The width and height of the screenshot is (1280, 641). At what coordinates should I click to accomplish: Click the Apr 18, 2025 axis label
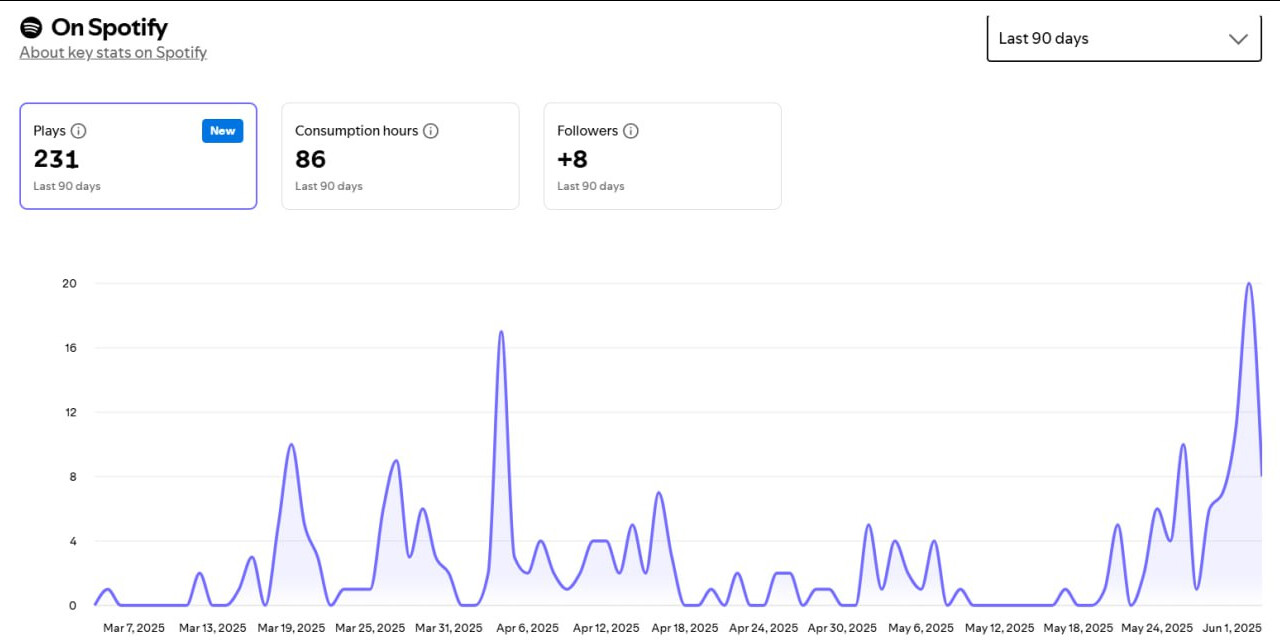(685, 628)
